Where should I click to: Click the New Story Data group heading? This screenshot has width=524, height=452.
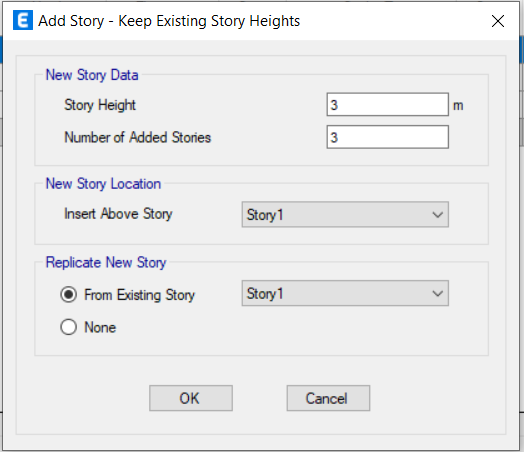click(92, 75)
